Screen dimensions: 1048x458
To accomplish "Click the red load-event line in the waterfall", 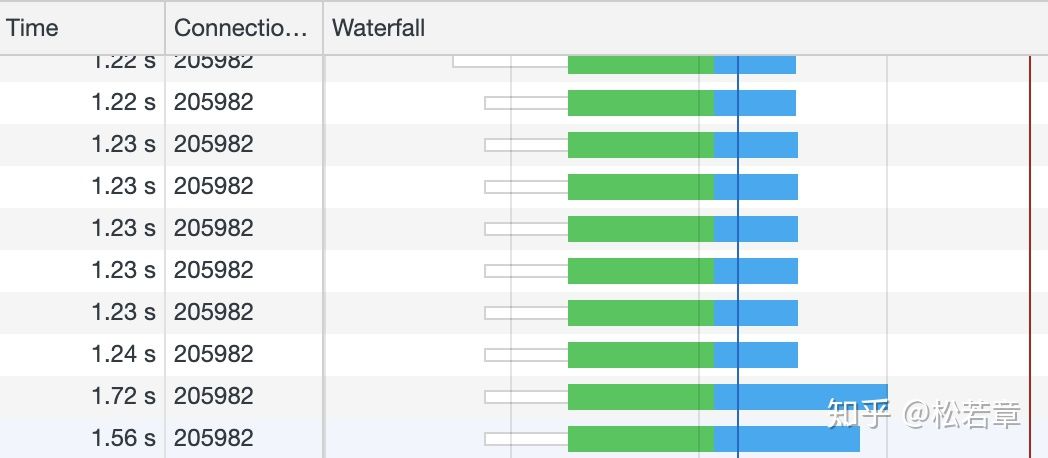I will tap(1029, 250).
